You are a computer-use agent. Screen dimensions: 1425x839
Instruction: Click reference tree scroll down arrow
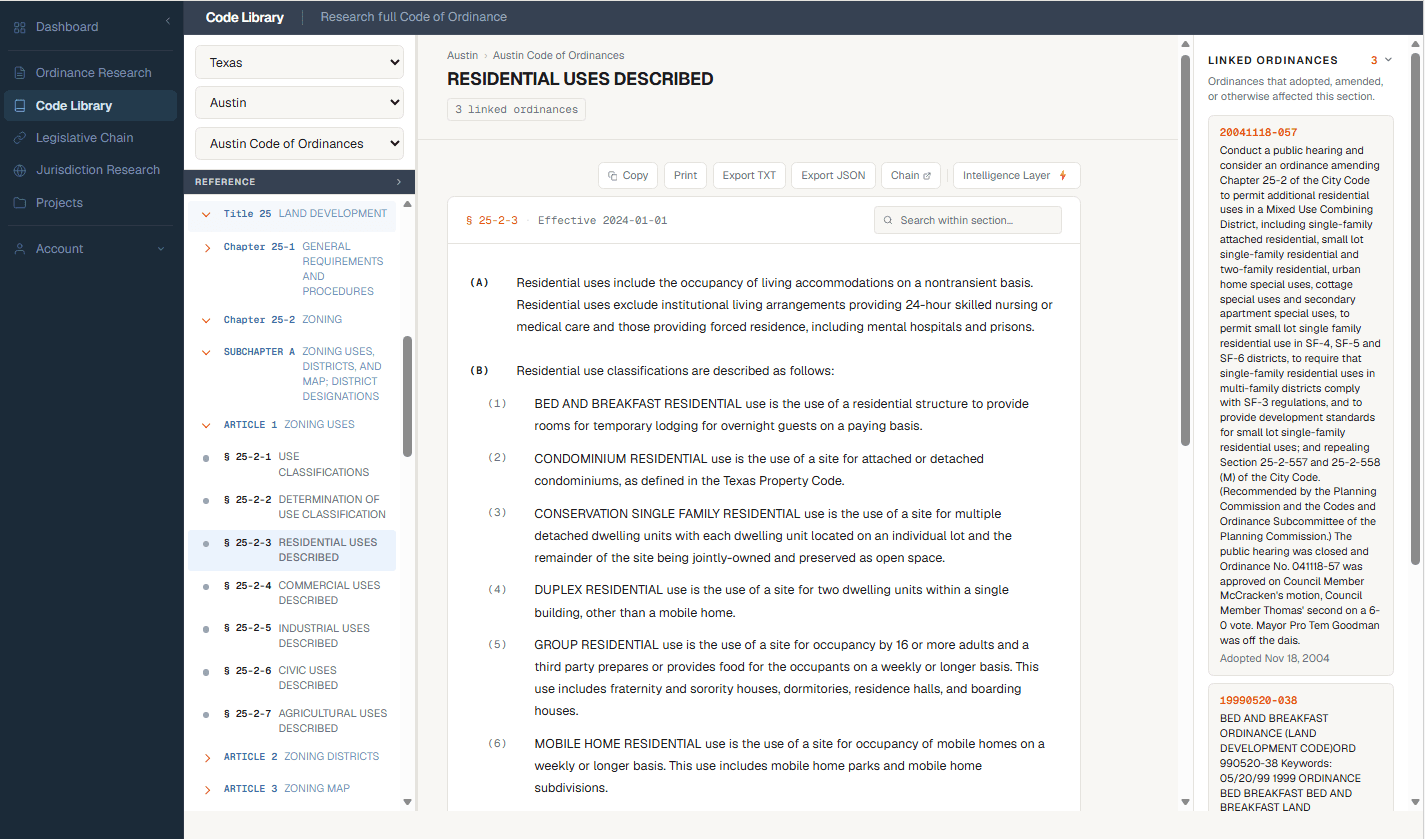pyautogui.click(x=407, y=802)
